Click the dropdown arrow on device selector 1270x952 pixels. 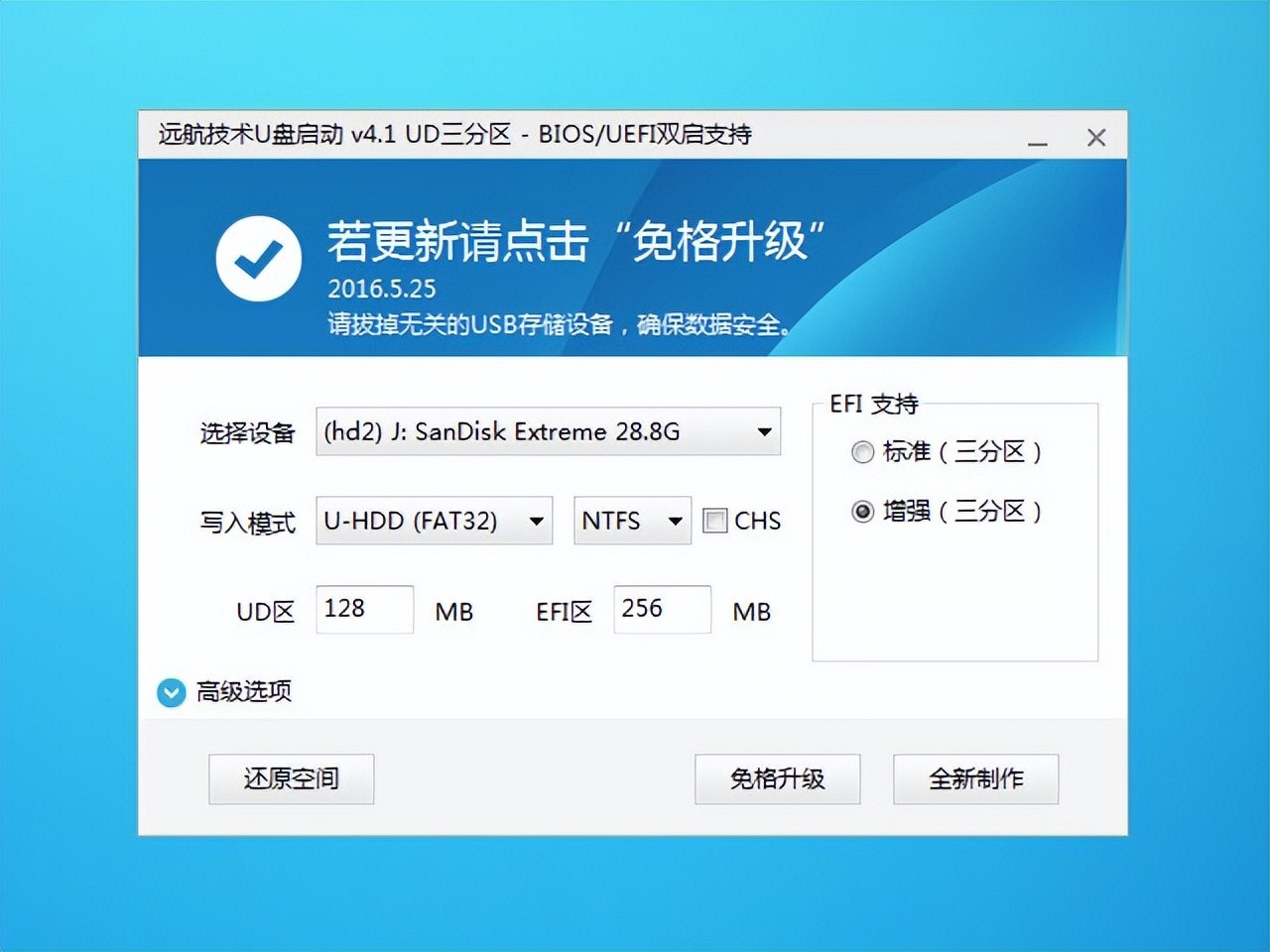tap(762, 431)
